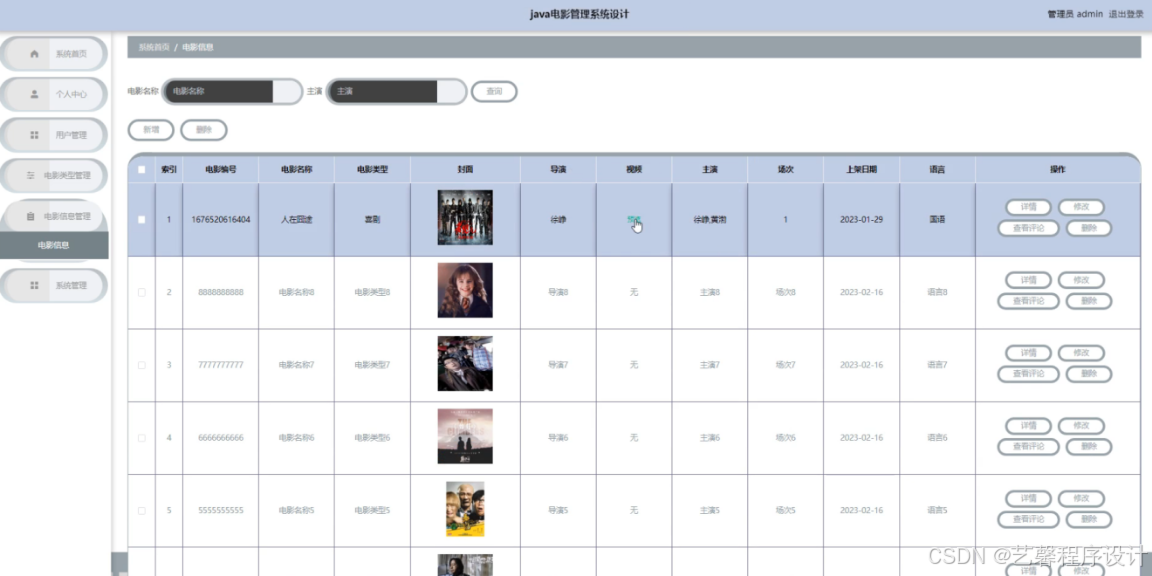Open the cover thumbnail of 人在囧途
The height and width of the screenshot is (576, 1152).
tap(465, 217)
